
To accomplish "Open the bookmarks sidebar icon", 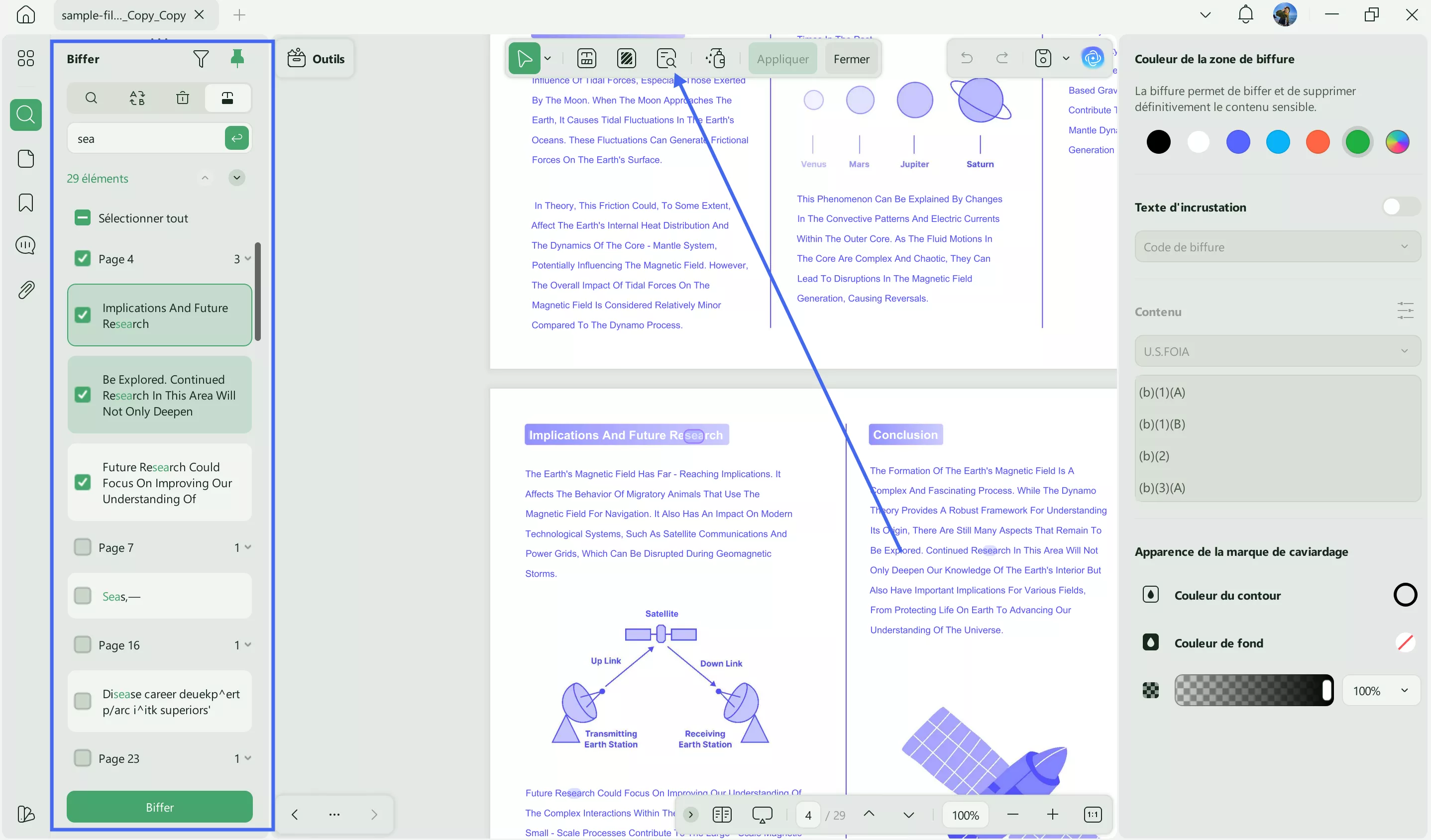I will tap(25, 203).
